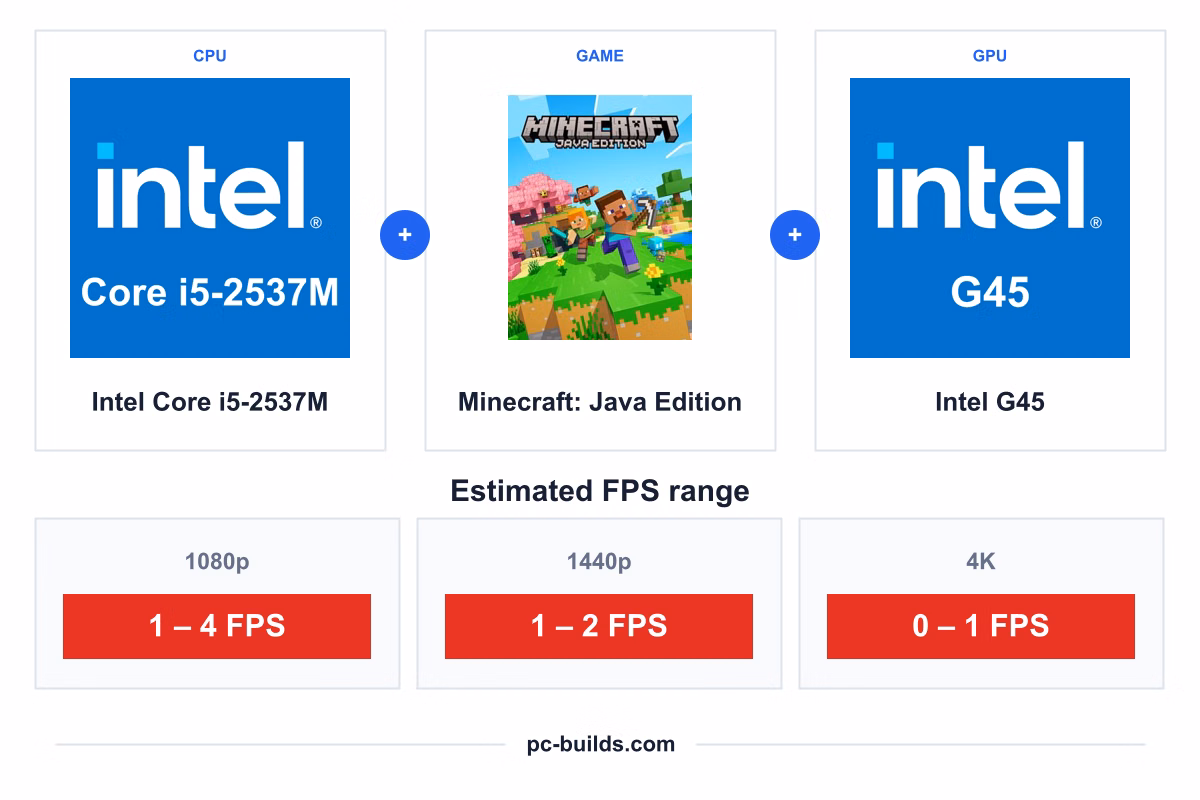Click the Intel G45 logo image

tap(990, 218)
